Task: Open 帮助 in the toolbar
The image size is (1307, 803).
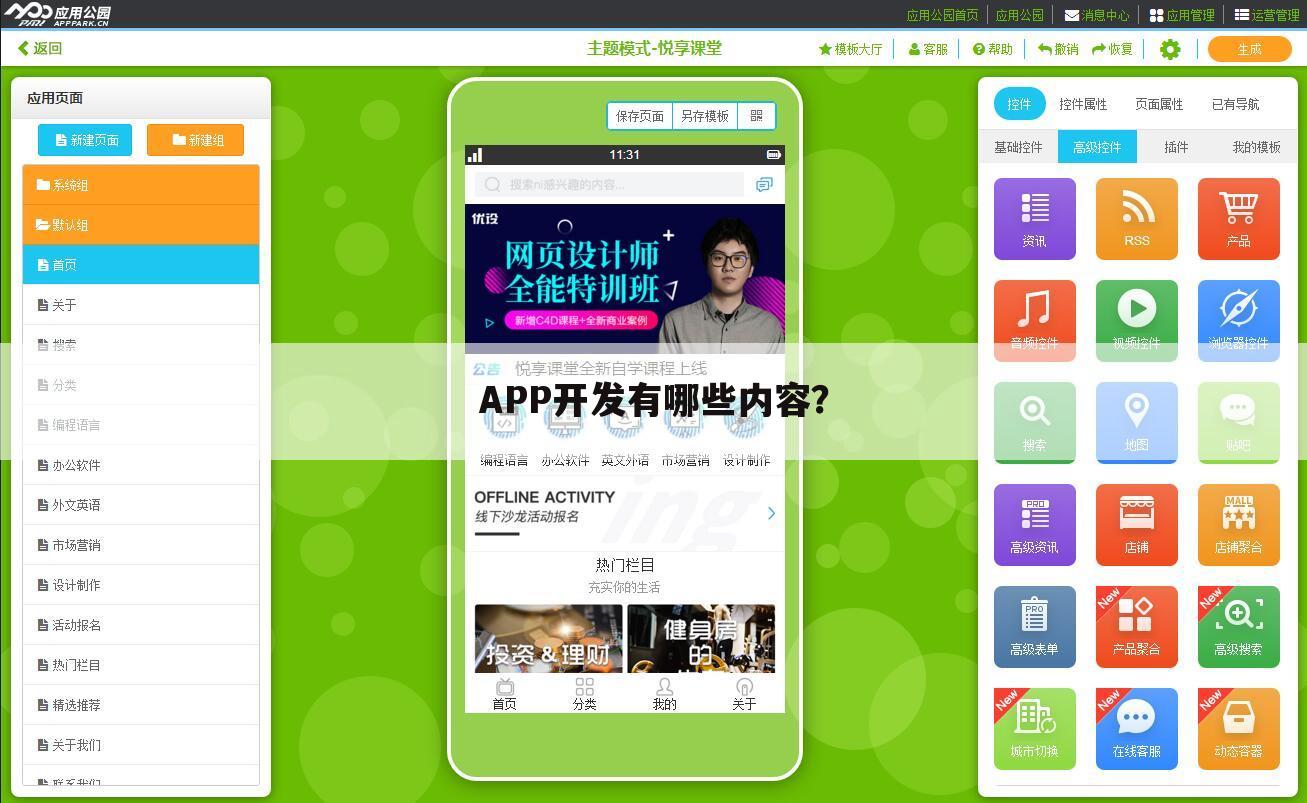Action: 993,49
